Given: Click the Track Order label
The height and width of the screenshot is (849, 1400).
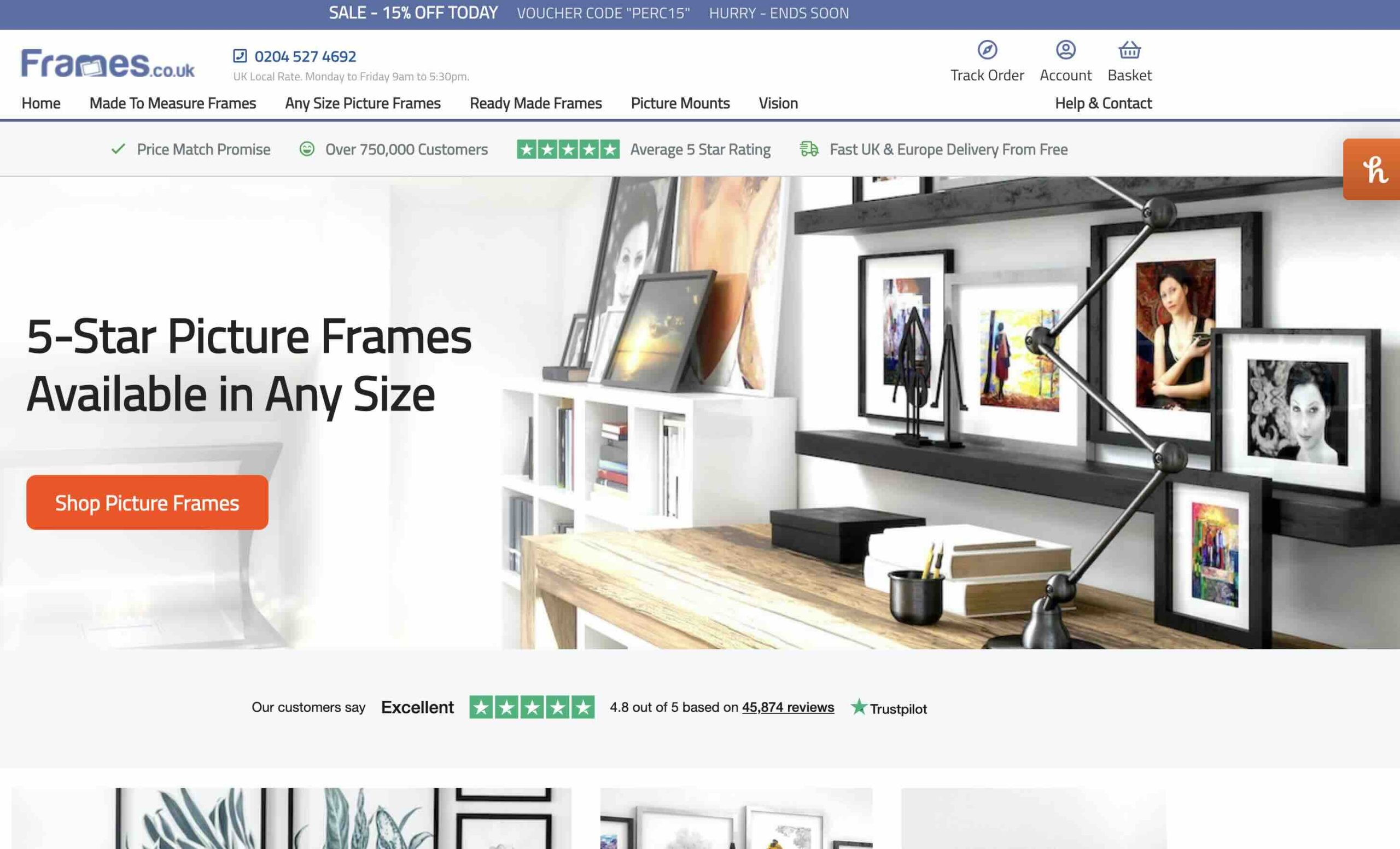Looking at the screenshot, I should (987, 75).
